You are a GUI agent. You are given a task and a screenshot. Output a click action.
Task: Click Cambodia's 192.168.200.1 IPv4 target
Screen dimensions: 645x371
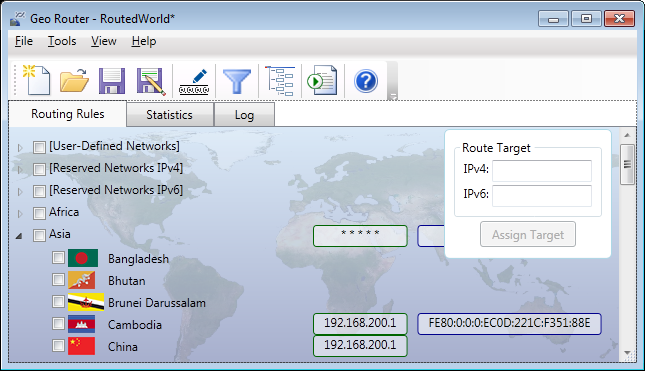pos(360,324)
